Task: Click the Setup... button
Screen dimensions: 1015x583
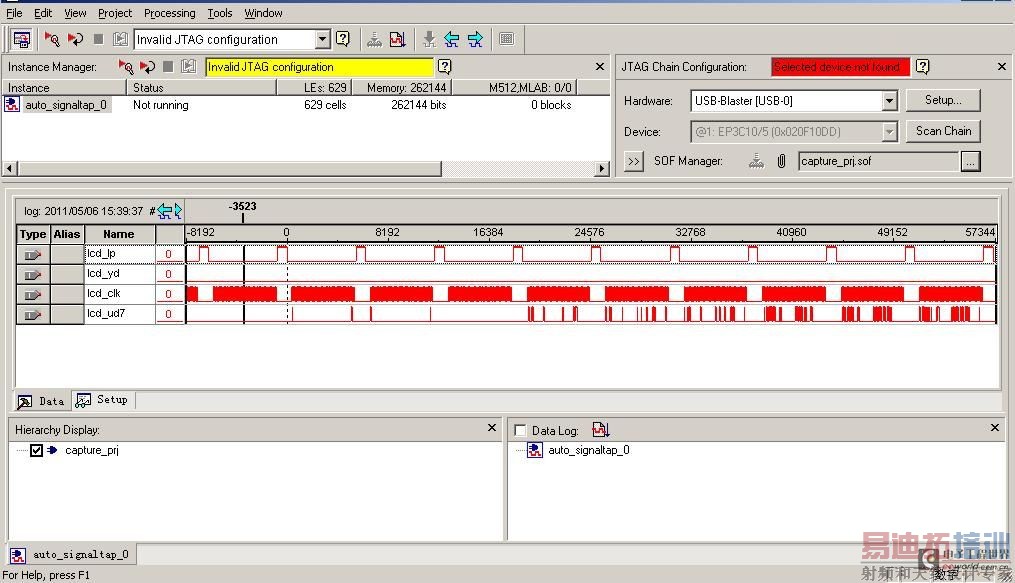Action: [x=943, y=100]
